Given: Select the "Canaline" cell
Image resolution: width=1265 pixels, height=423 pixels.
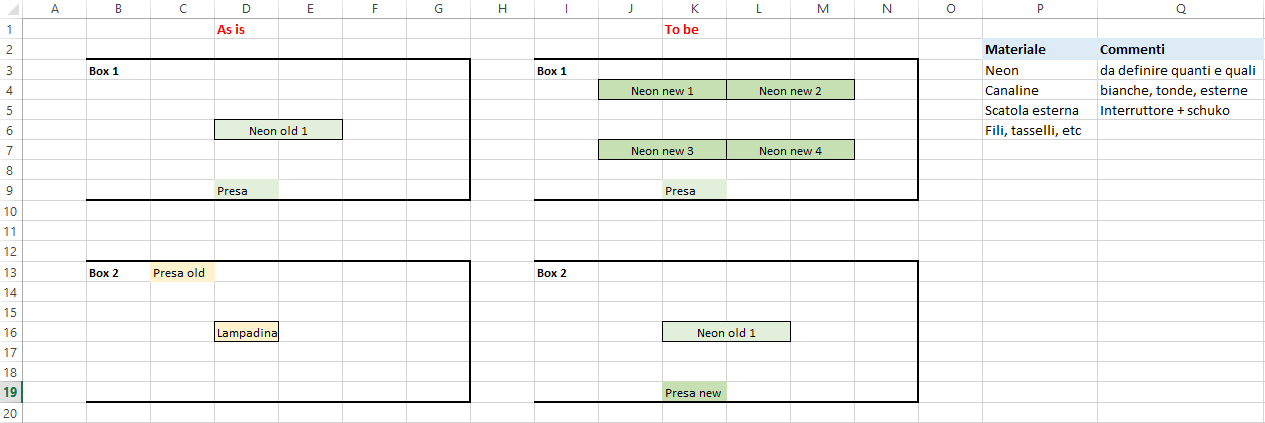Looking at the screenshot, I should click(x=1039, y=91).
